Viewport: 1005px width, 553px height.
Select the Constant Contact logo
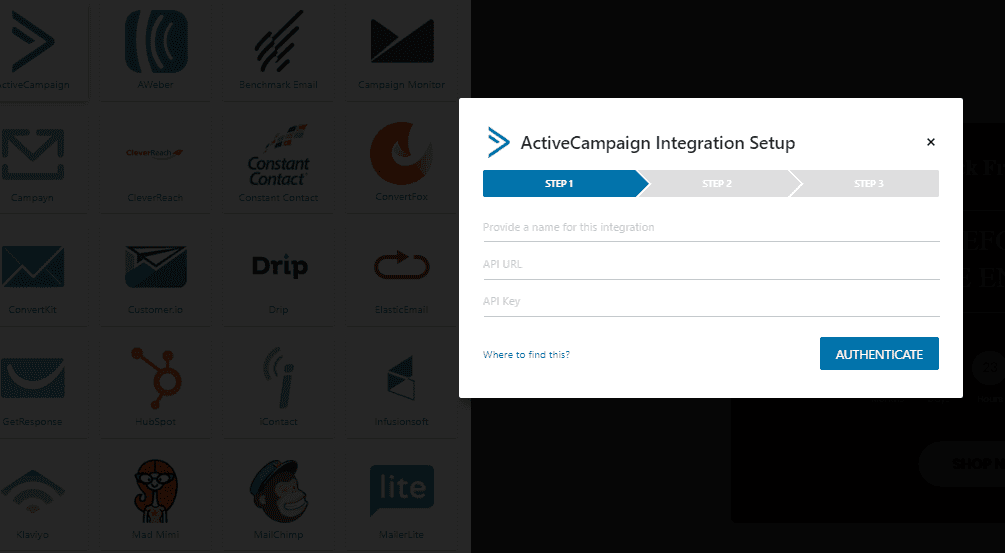click(279, 156)
